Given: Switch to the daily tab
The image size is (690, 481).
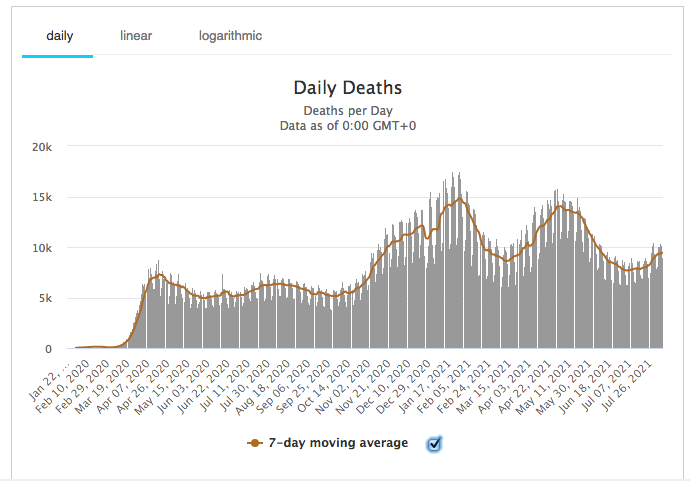Looking at the screenshot, I should click(59, 36).
